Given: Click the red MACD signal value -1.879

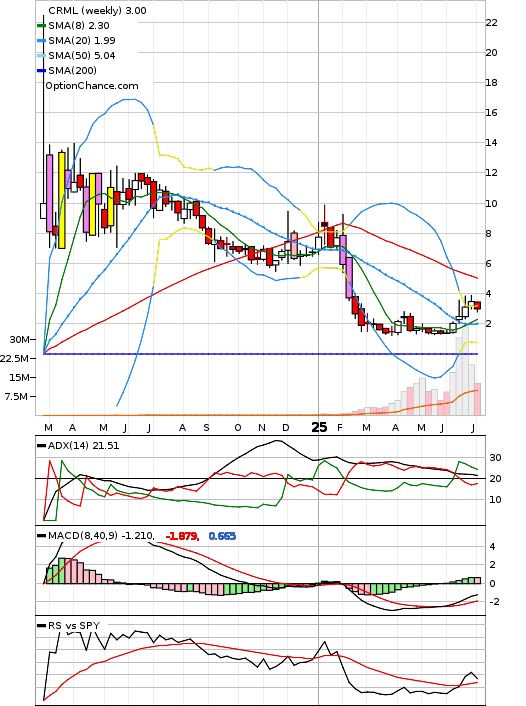Looking at the screenshot, I should click(x=182, y=536).
